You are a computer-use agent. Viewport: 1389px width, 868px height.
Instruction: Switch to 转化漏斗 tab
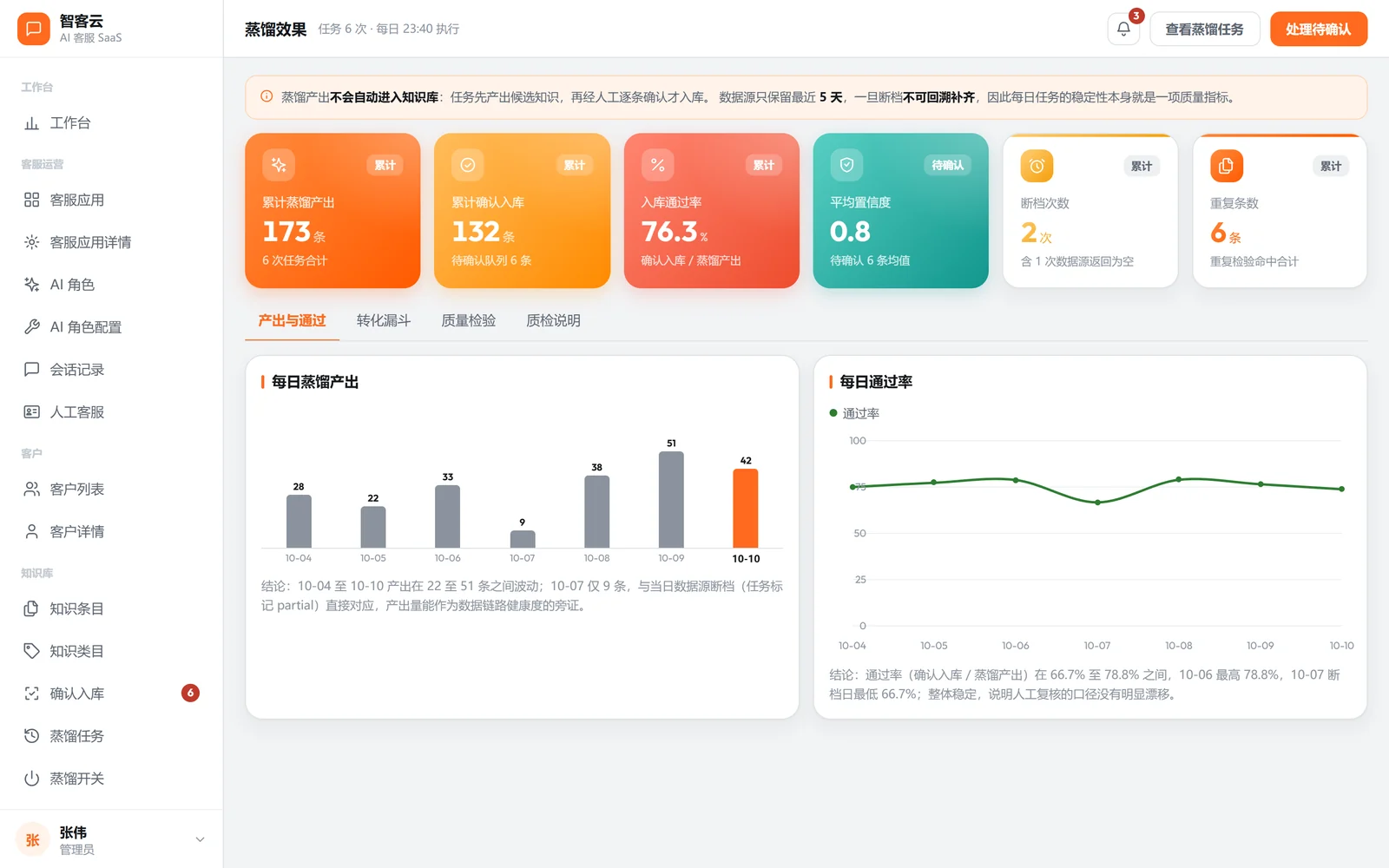[384, 321]
